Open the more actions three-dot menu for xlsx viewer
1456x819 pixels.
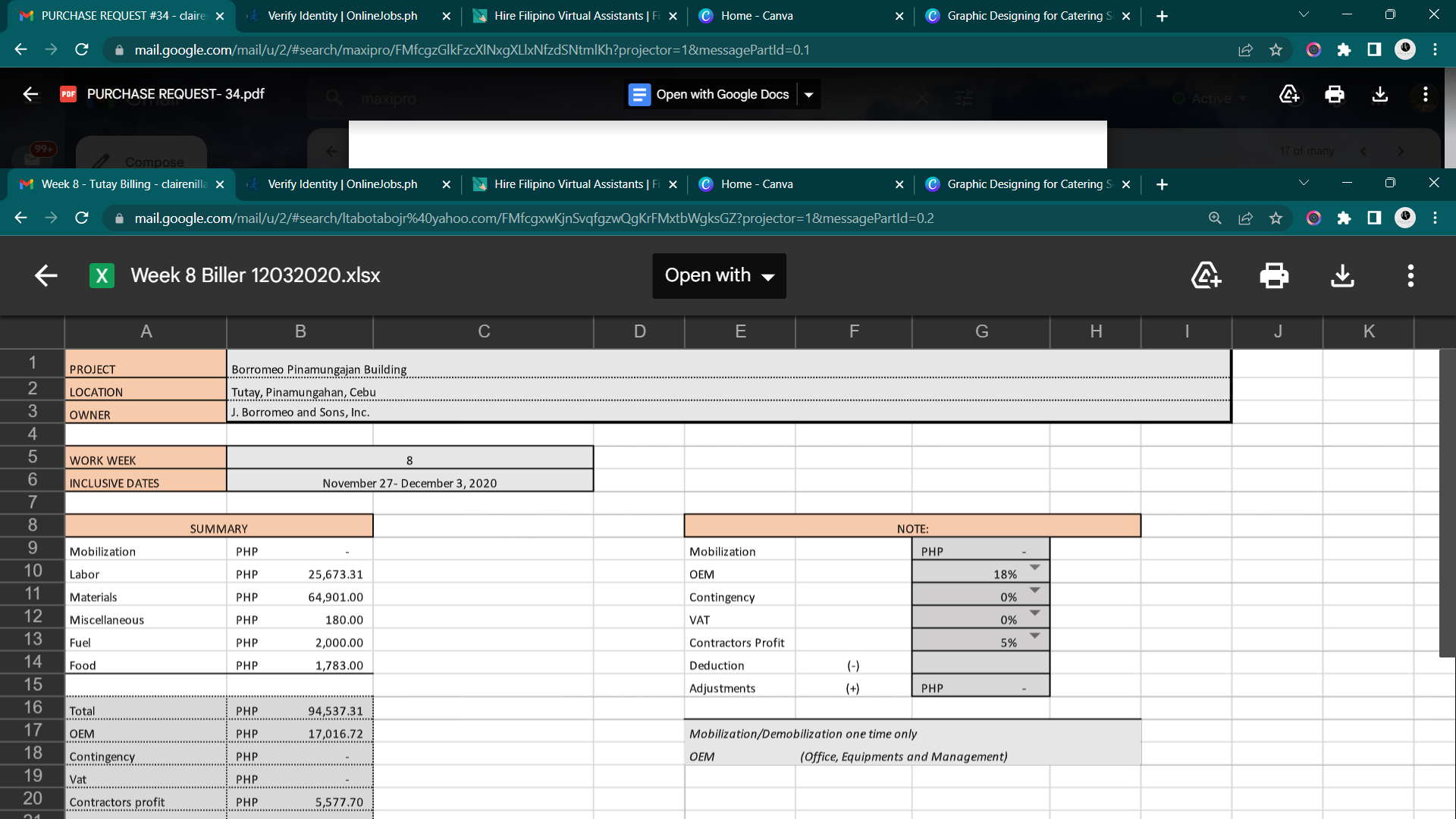pos(1410,276)
